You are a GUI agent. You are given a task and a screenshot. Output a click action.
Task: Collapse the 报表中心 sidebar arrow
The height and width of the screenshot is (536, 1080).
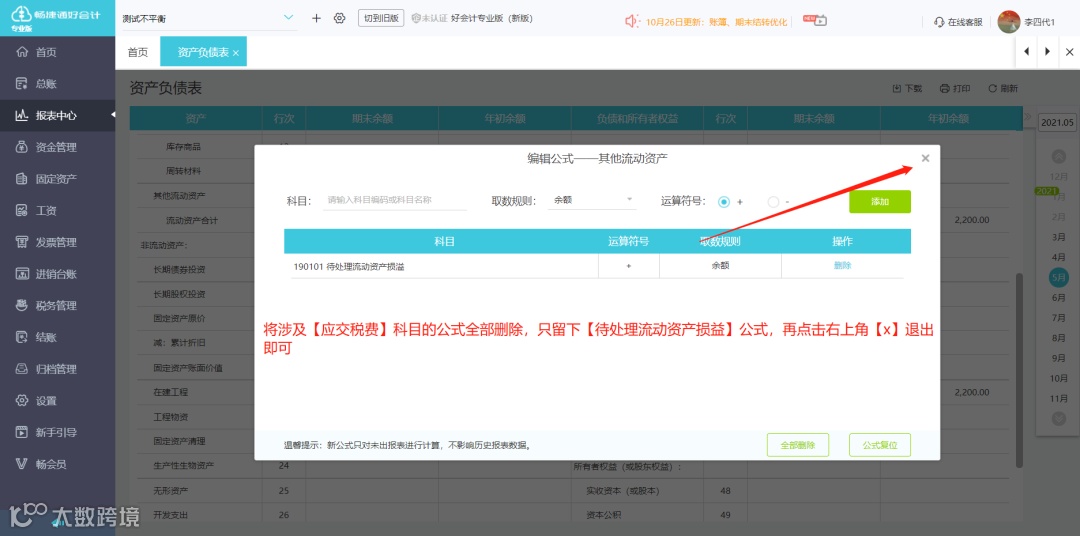click(112, 115)
